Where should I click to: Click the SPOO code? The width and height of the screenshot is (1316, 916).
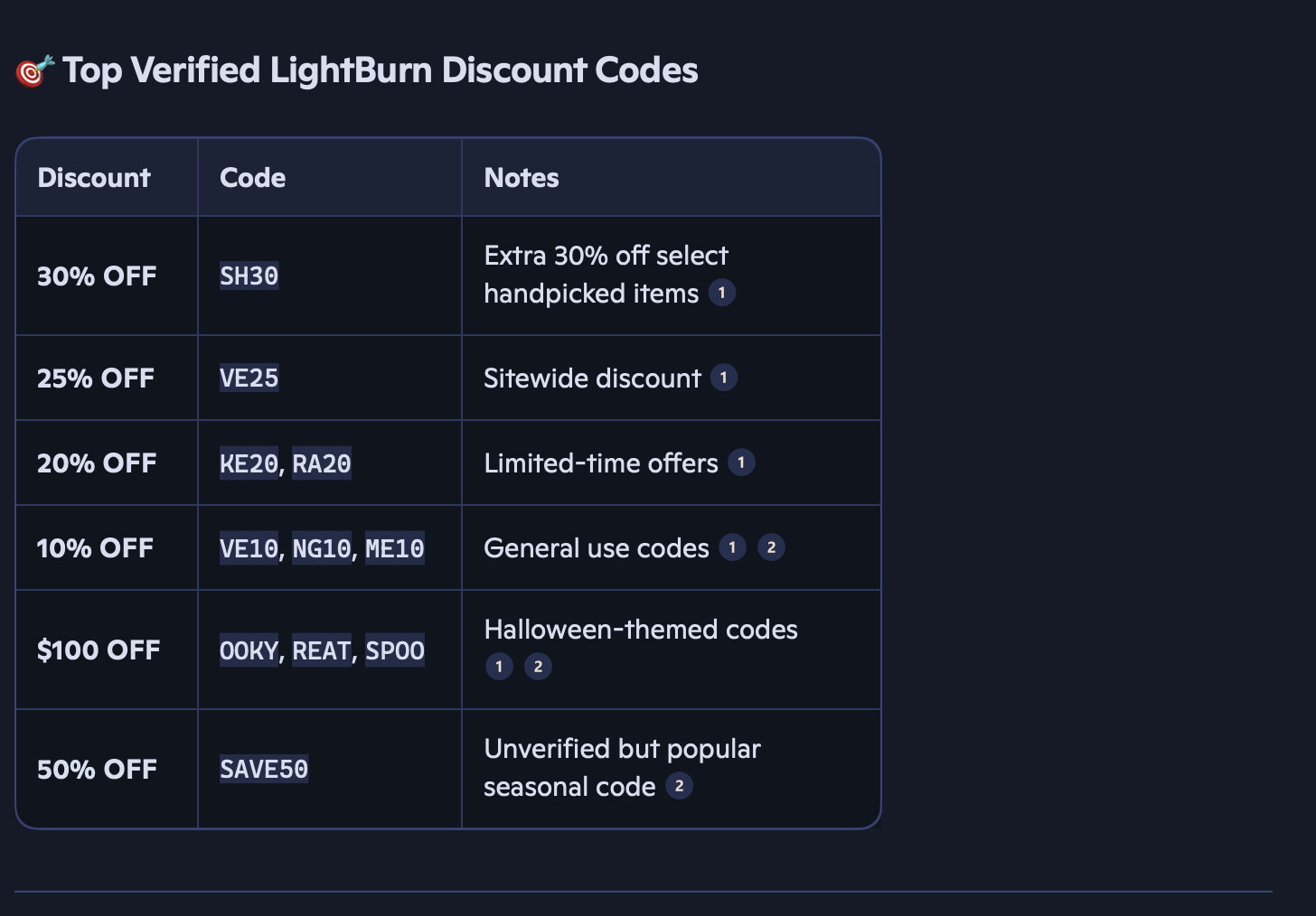395,651
